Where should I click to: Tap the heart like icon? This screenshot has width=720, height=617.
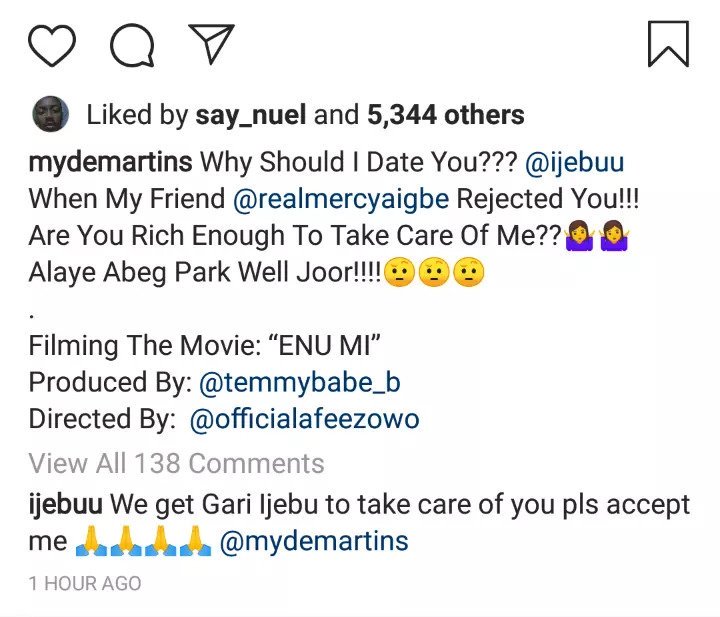(x=51, y=44)
